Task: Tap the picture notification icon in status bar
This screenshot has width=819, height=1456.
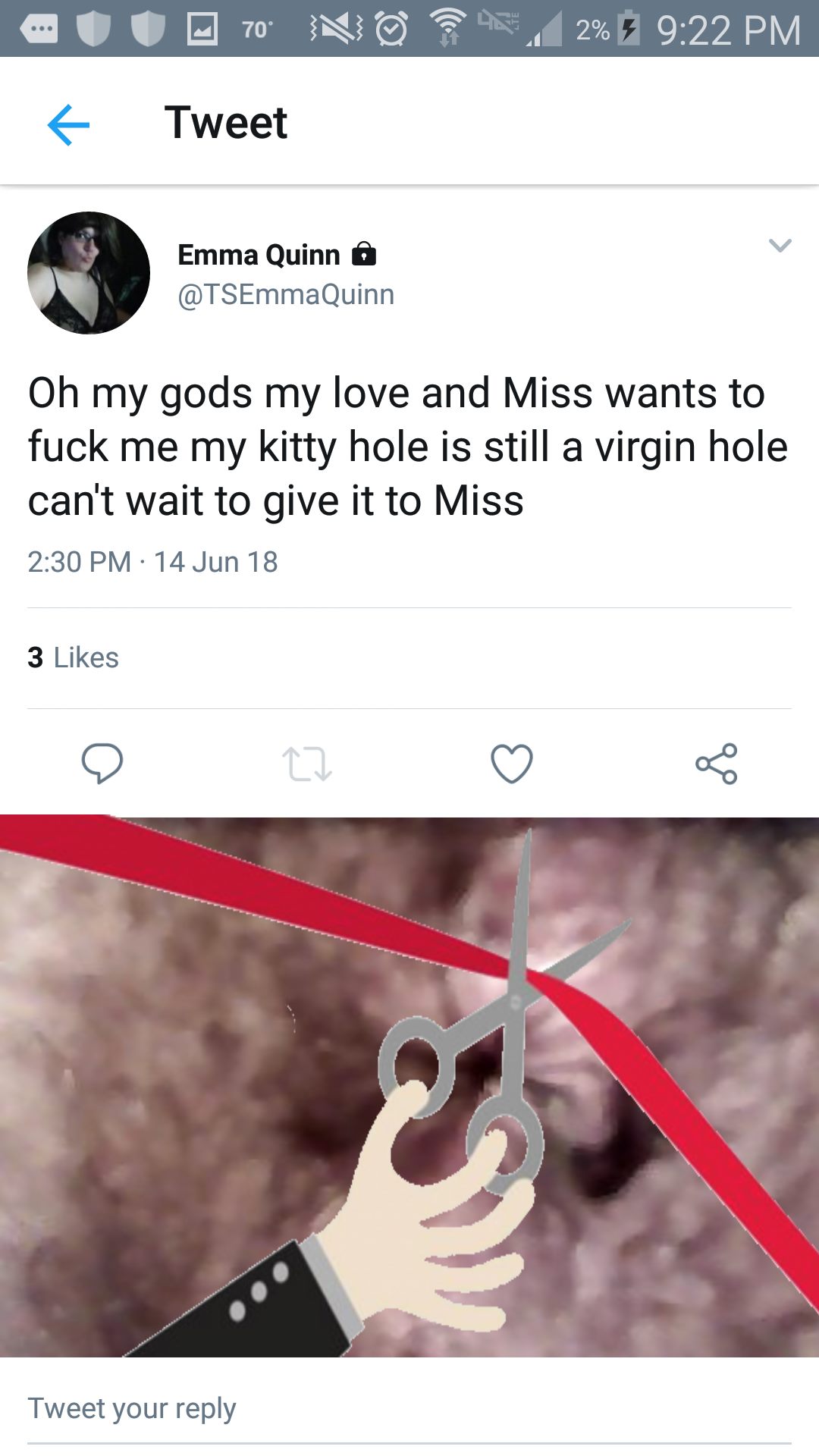Action: pyautogui.click(x=202, y=30)
